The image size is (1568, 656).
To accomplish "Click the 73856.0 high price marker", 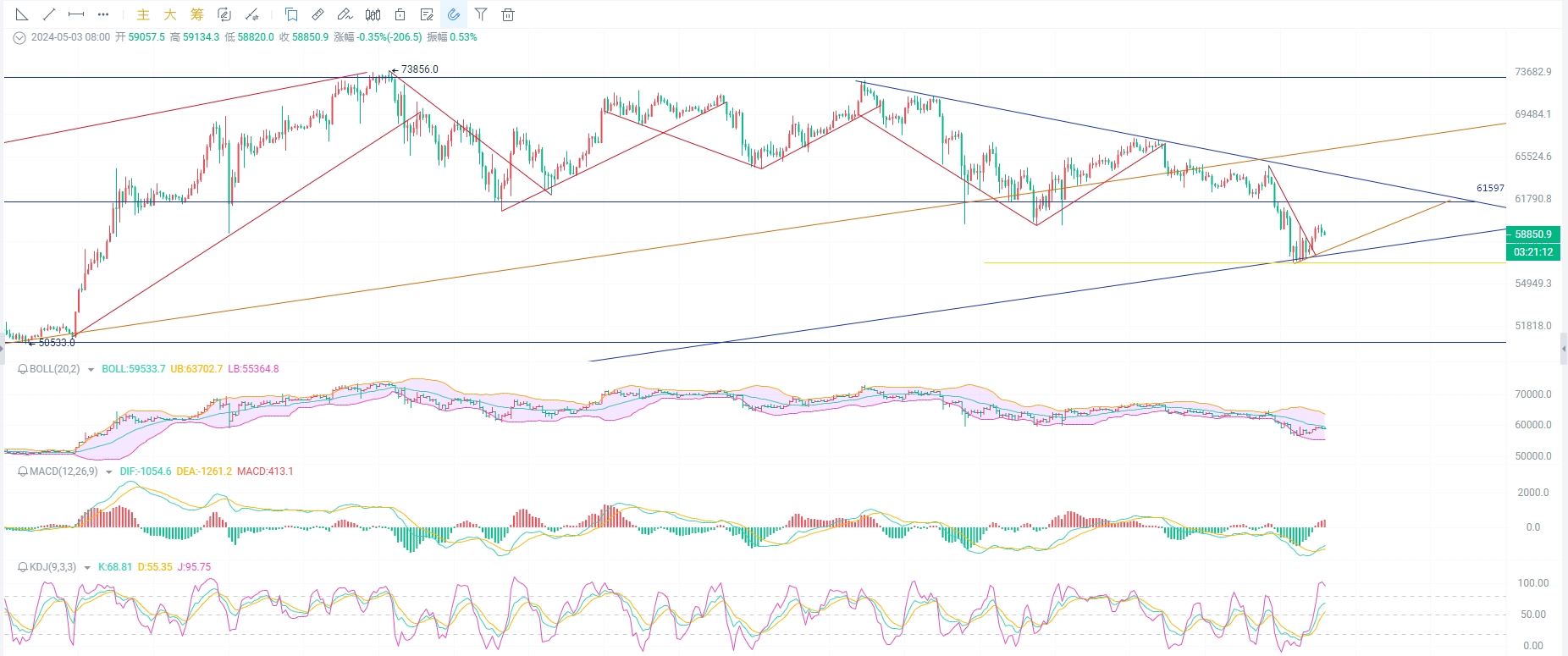I will [419, 69].
